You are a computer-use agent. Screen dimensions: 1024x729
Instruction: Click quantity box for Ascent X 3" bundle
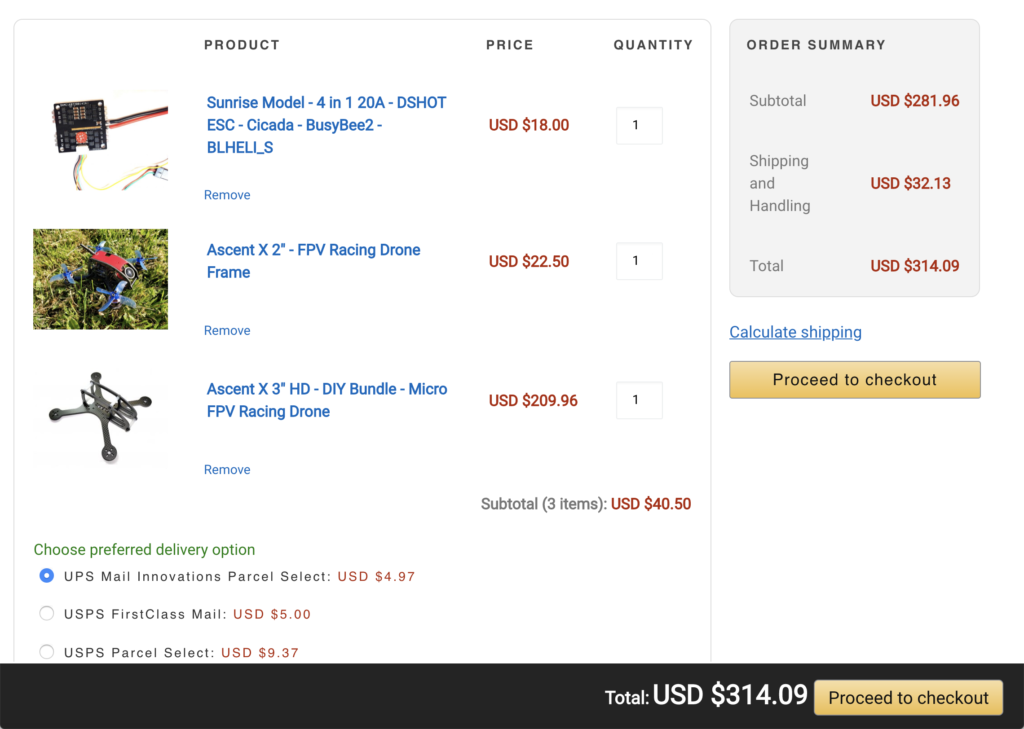(x=639, y=400)
